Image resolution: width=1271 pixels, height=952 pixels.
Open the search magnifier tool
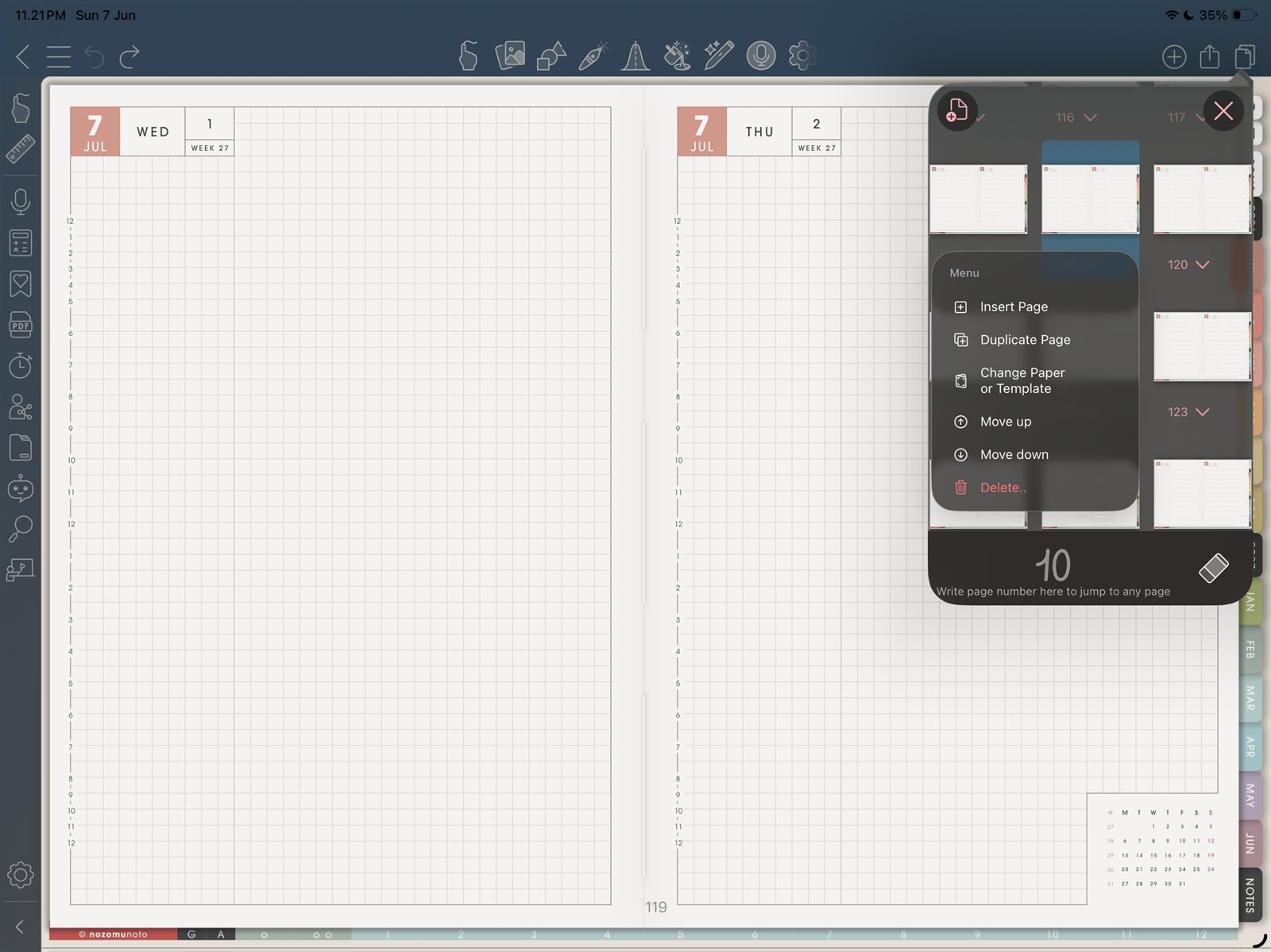(21, 529)
